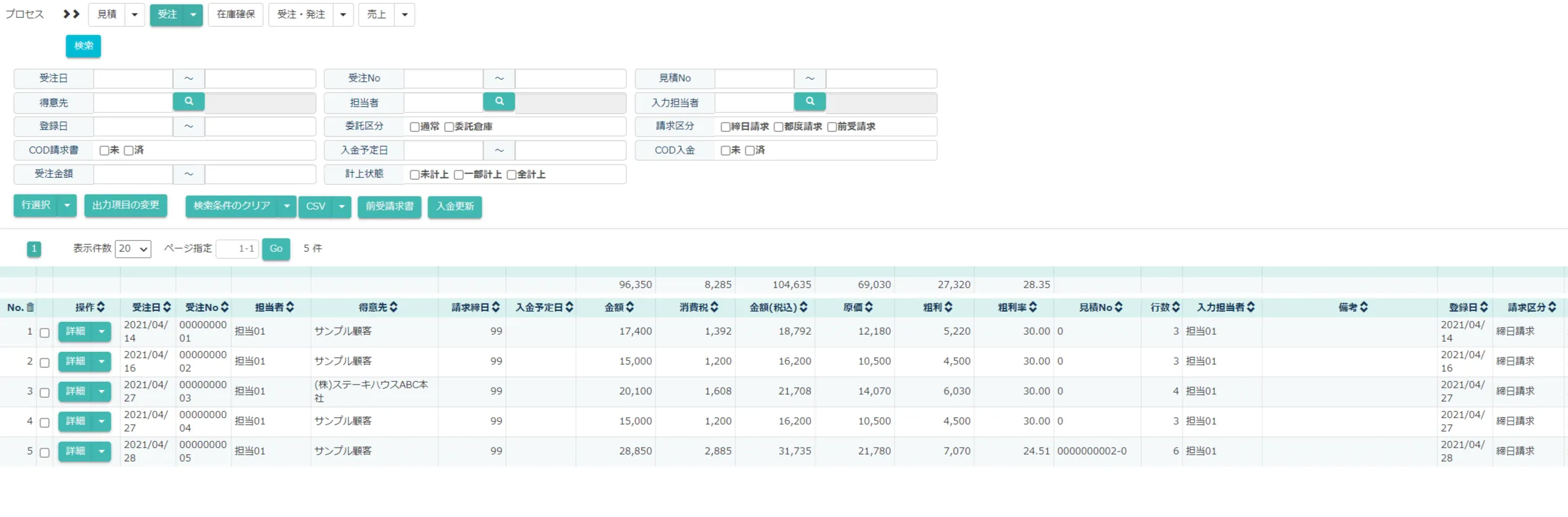Screen dimensions: 1568x517
Task: Sort by the 行数 column arrows
Action: [x=1176, y=307]
